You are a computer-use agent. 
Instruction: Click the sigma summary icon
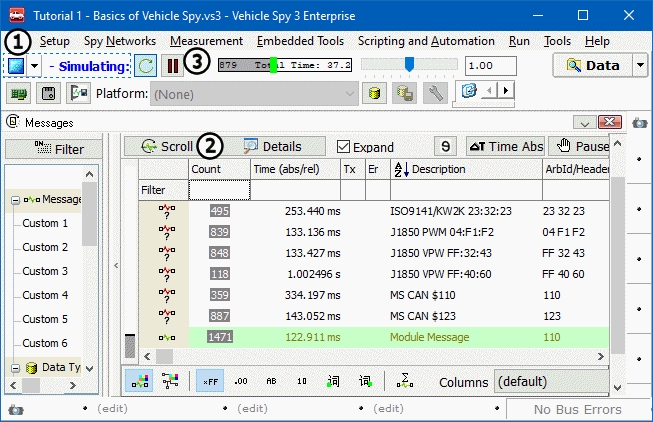click(x=405, y=381)
